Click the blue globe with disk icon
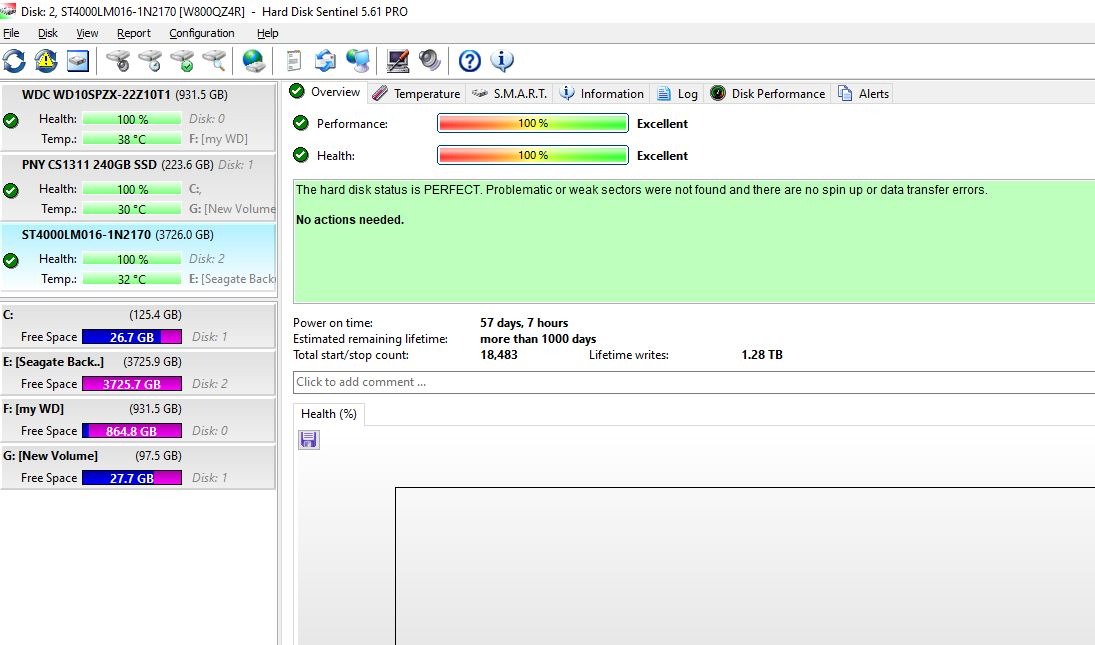The width and height of the screenshot is (1095, 645). point(255,61)
